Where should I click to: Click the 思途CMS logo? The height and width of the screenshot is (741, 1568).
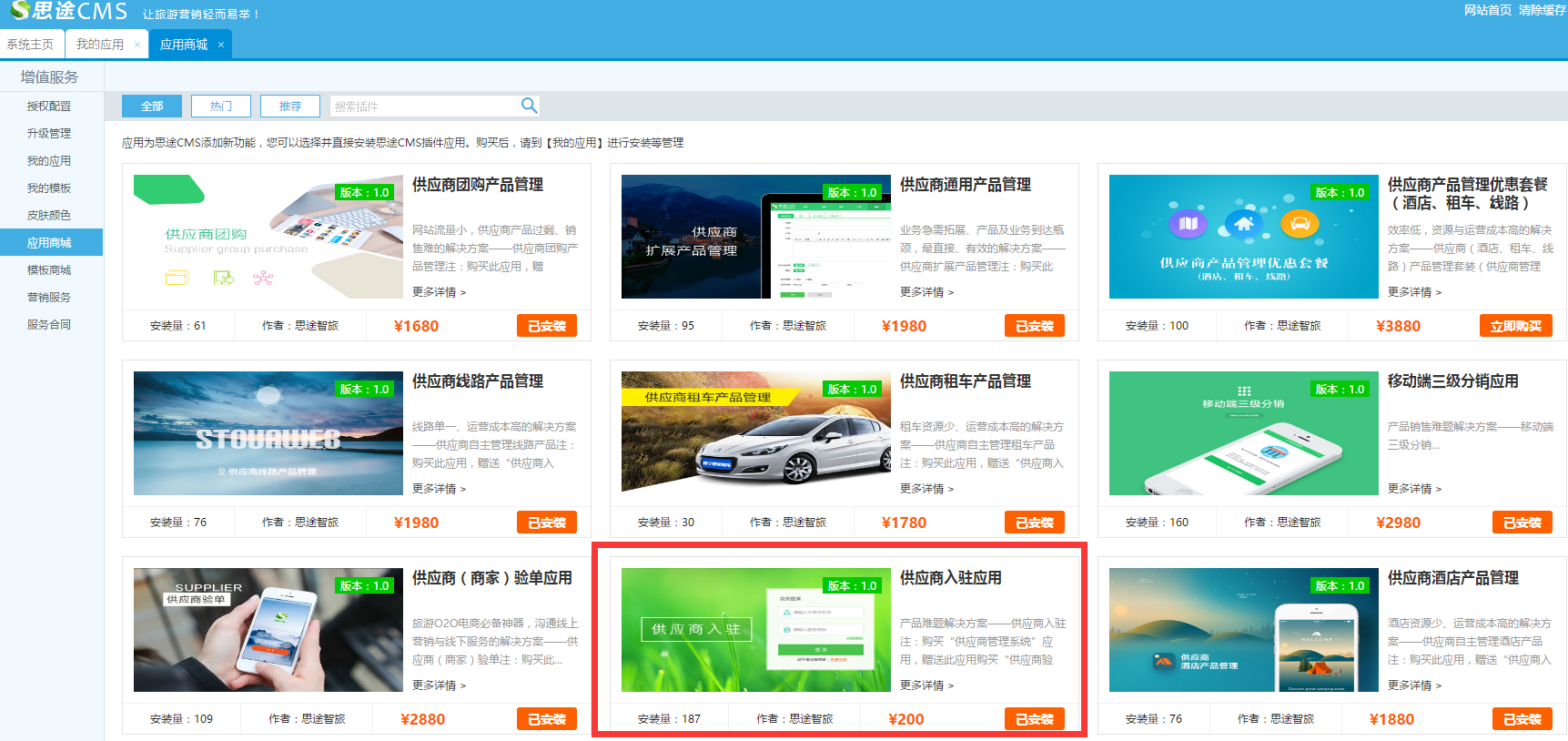69,12
